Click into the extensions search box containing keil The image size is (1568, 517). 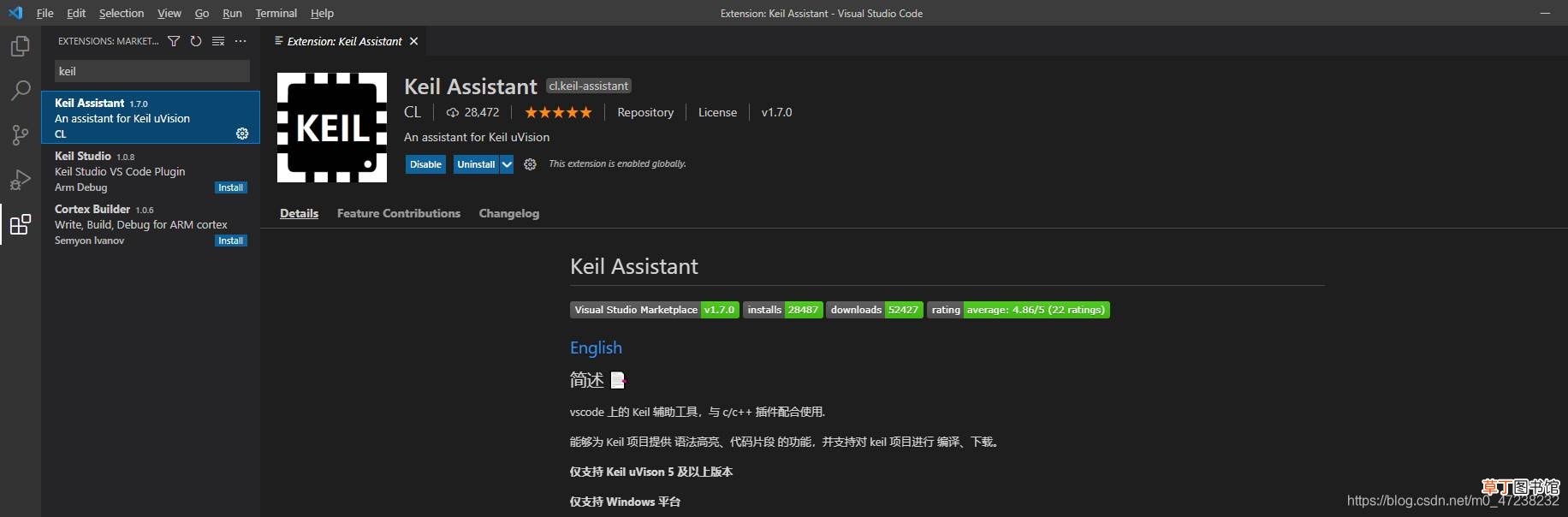tap(152, 71)
